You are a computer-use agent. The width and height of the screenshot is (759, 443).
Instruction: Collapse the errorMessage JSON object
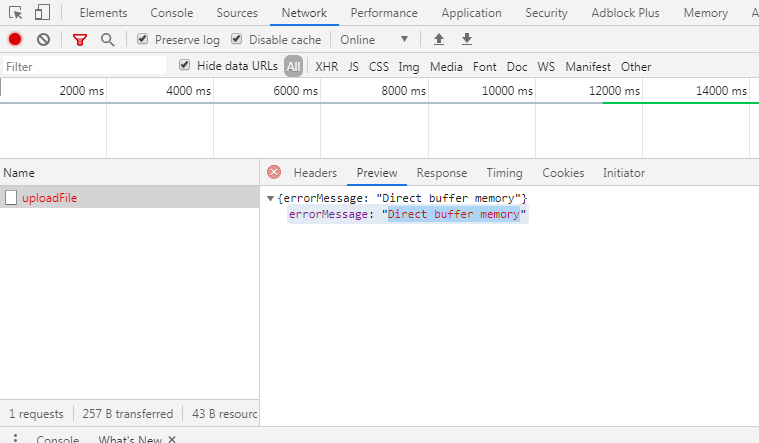click(x=271, y=199)
